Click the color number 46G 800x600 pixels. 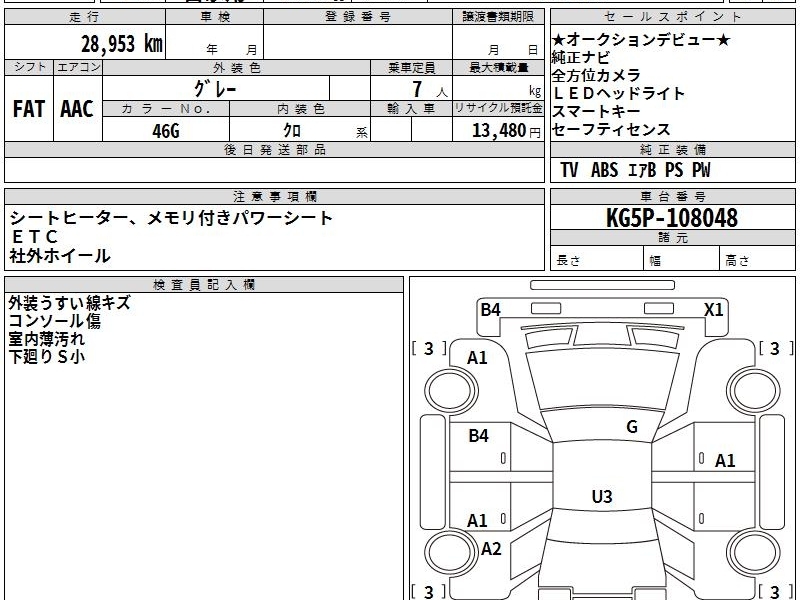coord(166,131)
